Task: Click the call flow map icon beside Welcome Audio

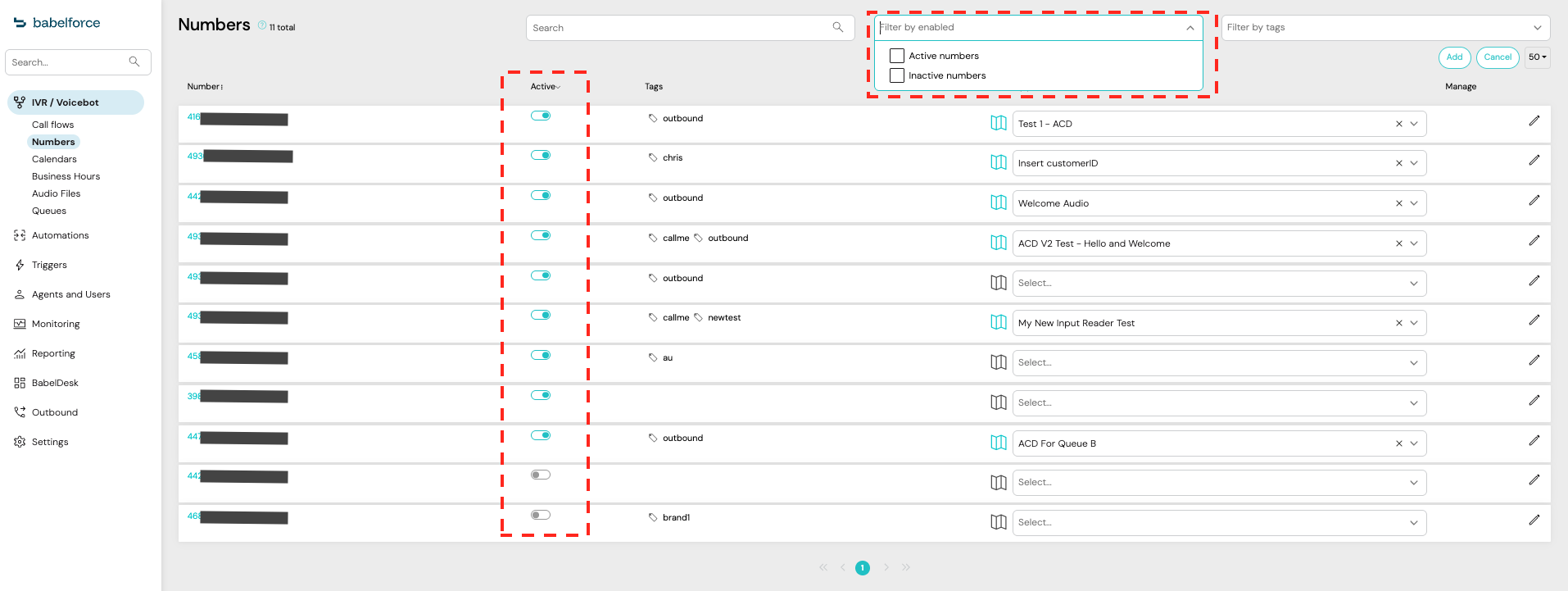Action: (x=998, y=202)
